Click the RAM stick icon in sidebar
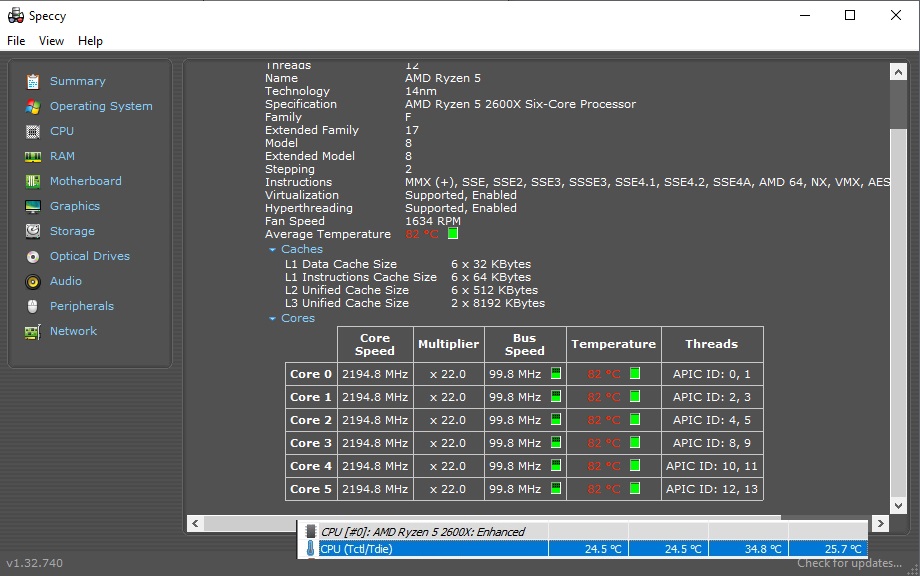 click(33, 157)
